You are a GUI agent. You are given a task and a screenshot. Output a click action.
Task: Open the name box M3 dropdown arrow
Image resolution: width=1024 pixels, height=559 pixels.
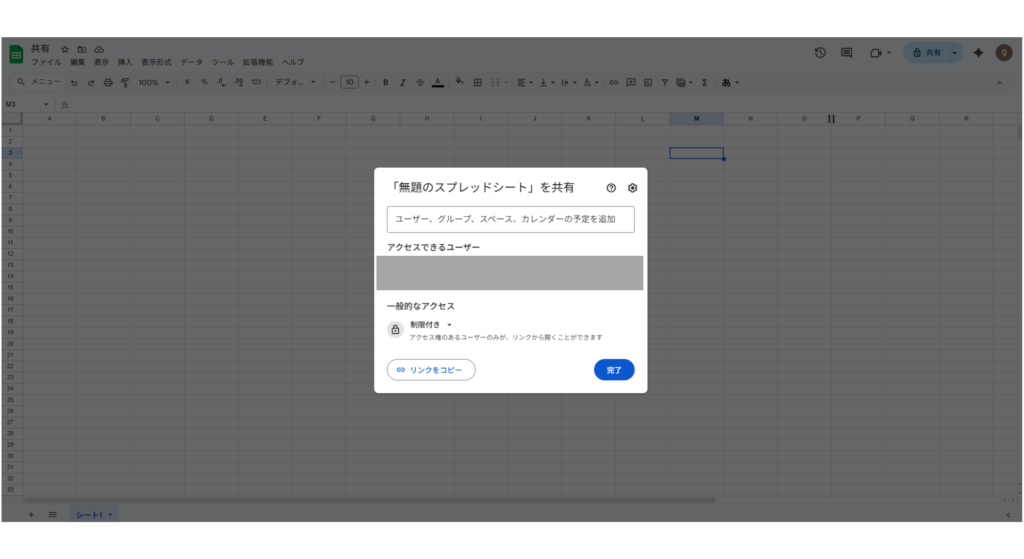tap(46, 104)
